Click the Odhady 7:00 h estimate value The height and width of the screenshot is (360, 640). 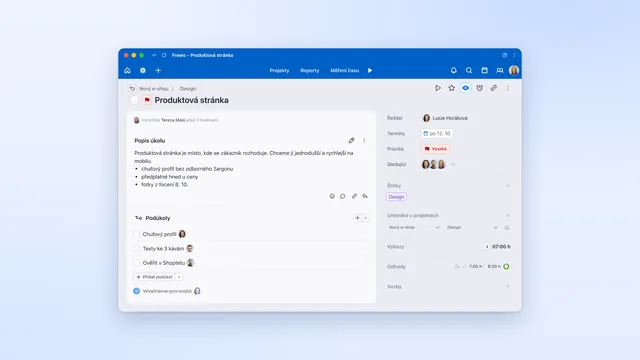click(475, 267)
